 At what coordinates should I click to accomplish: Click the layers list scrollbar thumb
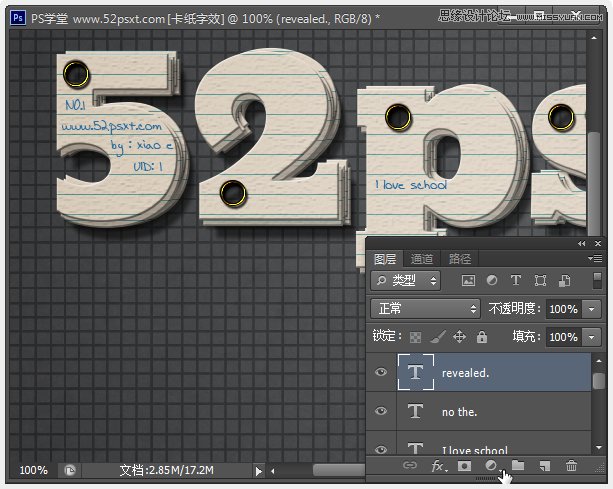pos(599,381)
